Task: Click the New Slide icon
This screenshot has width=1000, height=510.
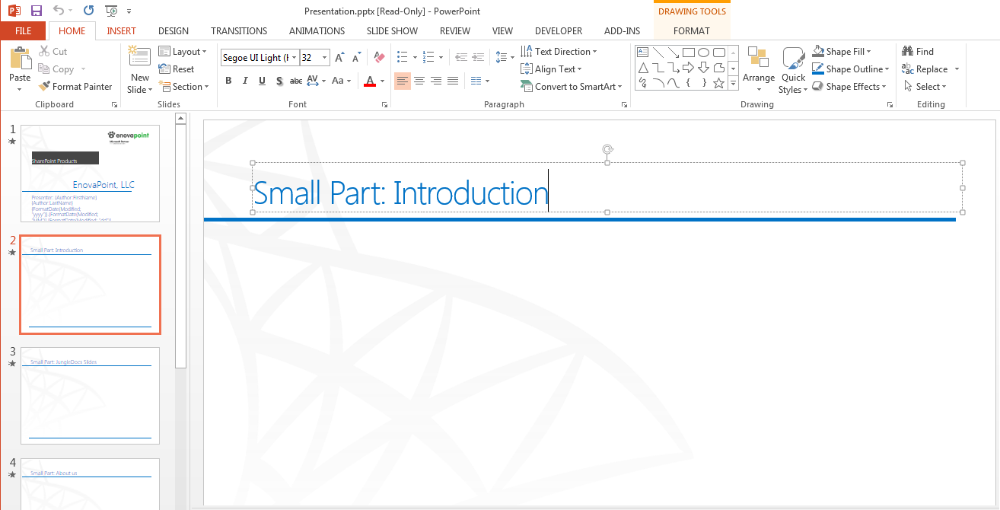Action: pyautogui.click(x=140, y=57)
